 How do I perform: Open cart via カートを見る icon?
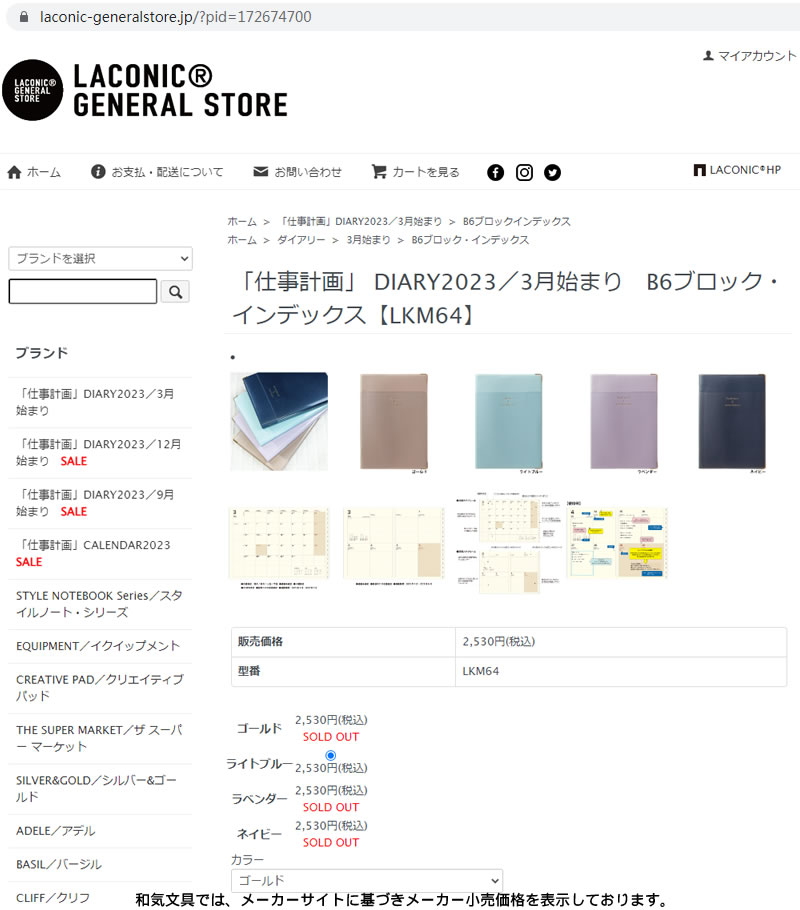pyautogui.click(x=379, y=172)
